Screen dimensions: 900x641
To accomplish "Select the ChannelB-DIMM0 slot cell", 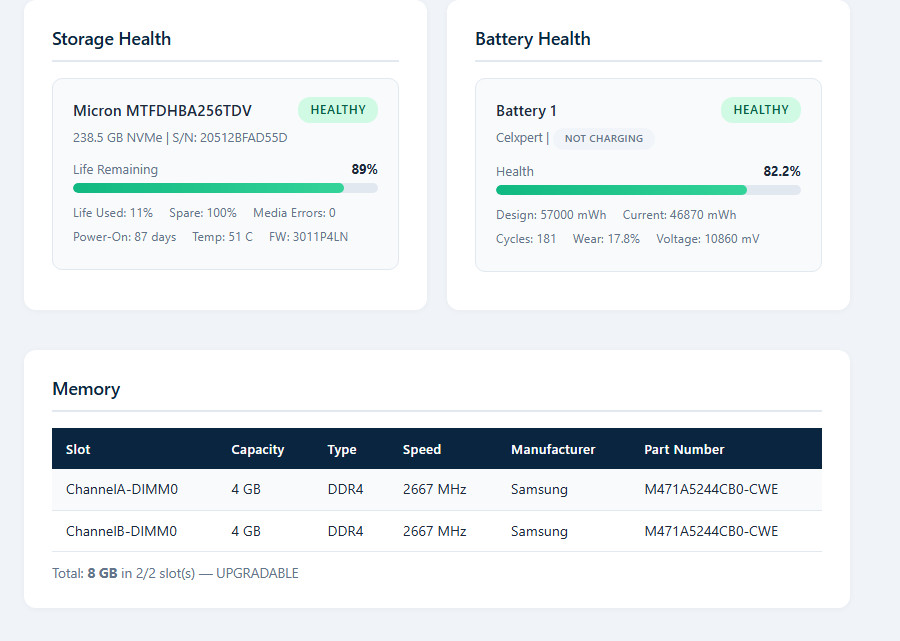I will click(x=121, y=531).
